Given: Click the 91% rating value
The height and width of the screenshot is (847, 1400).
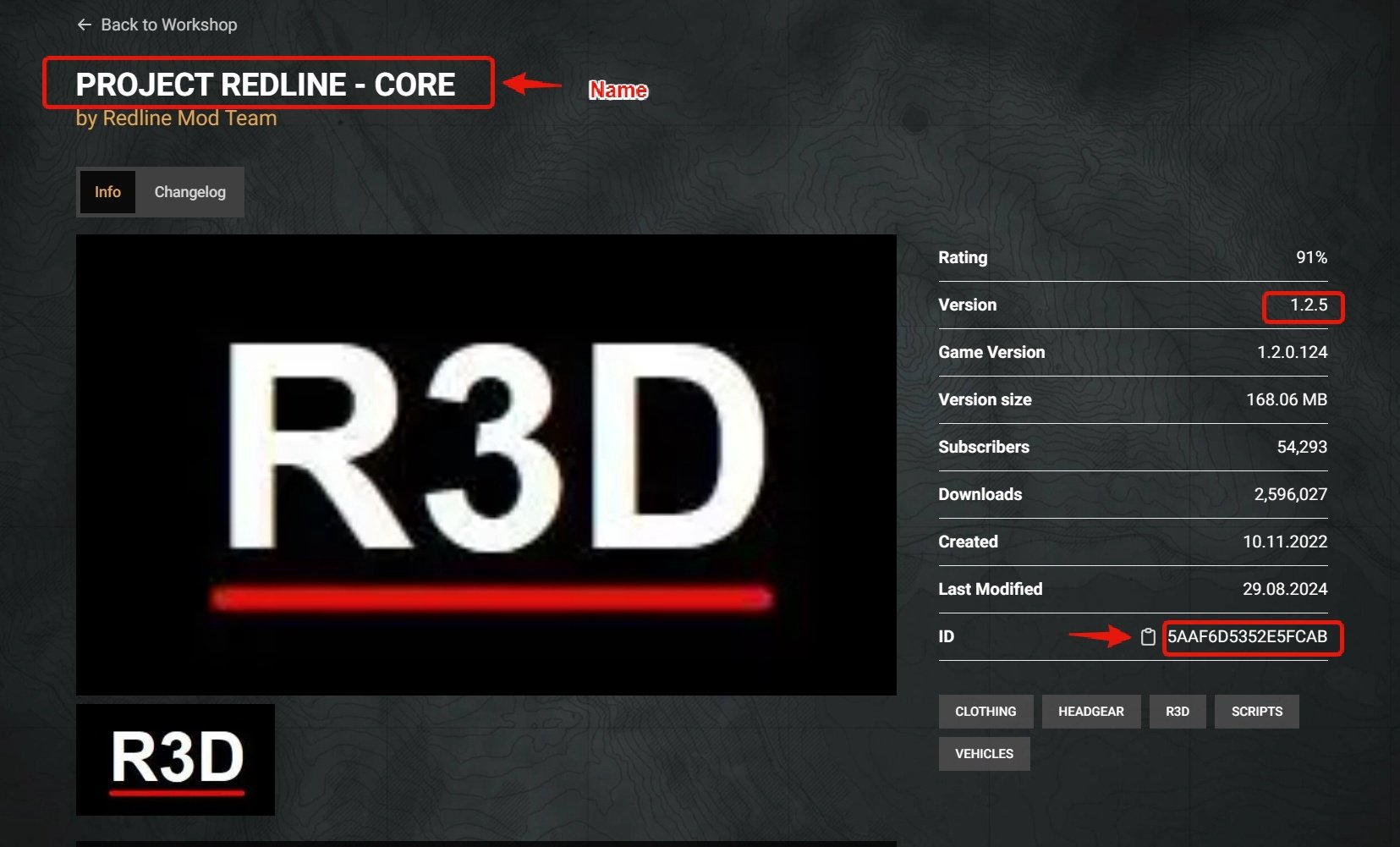Looking at the screenshot, I should click(1311, 258).
